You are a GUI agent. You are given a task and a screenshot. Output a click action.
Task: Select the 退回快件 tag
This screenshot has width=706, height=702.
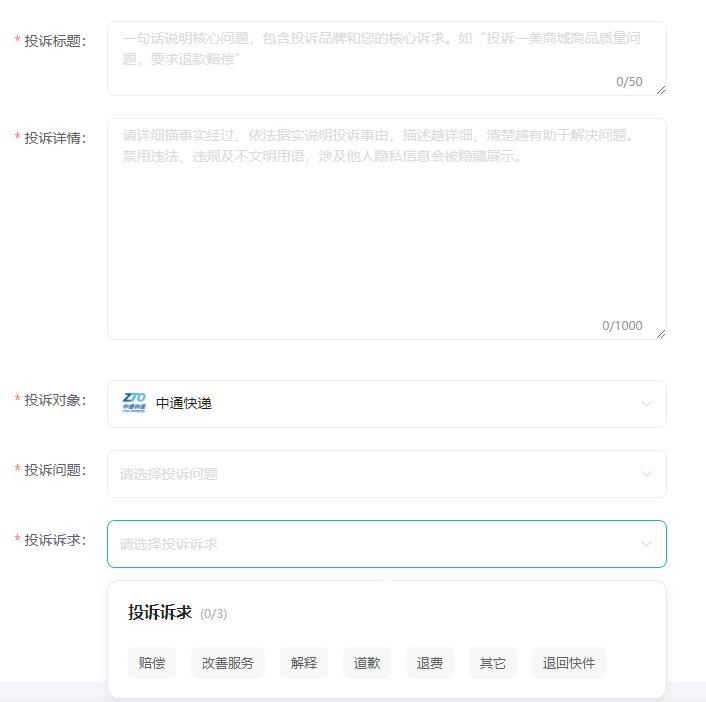point(569,663)
